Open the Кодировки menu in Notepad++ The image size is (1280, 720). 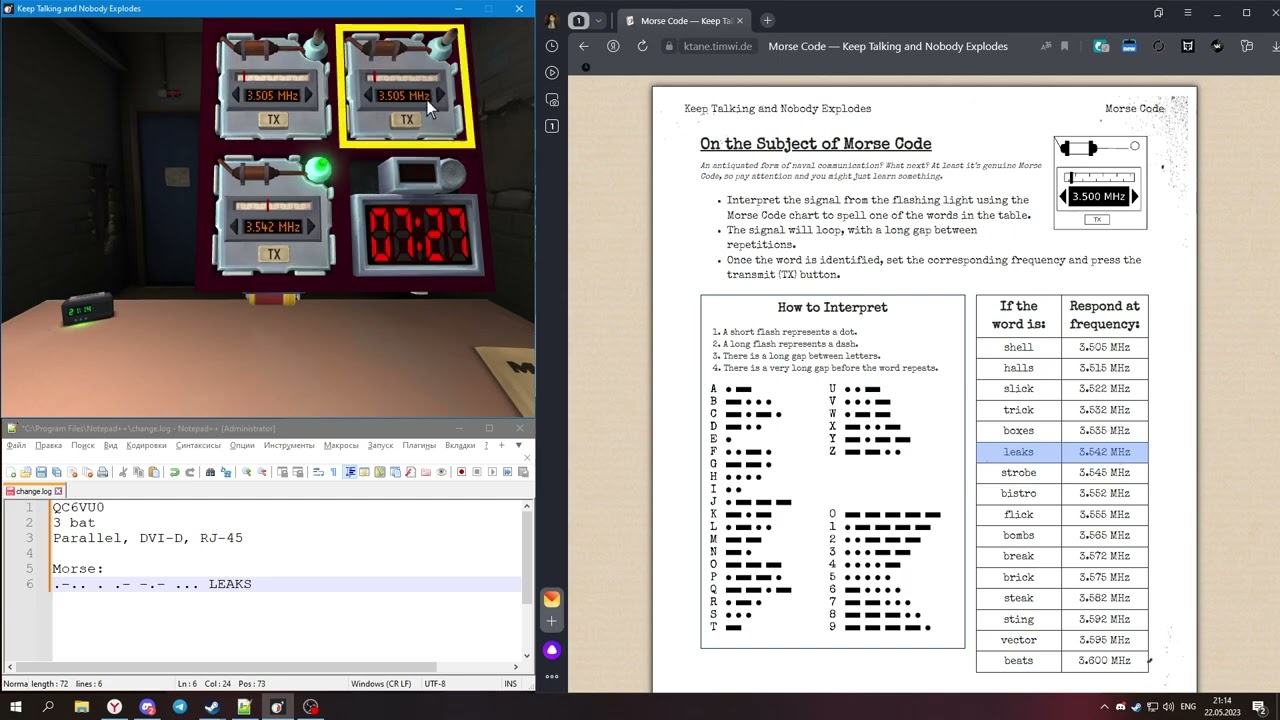(147, 445)
